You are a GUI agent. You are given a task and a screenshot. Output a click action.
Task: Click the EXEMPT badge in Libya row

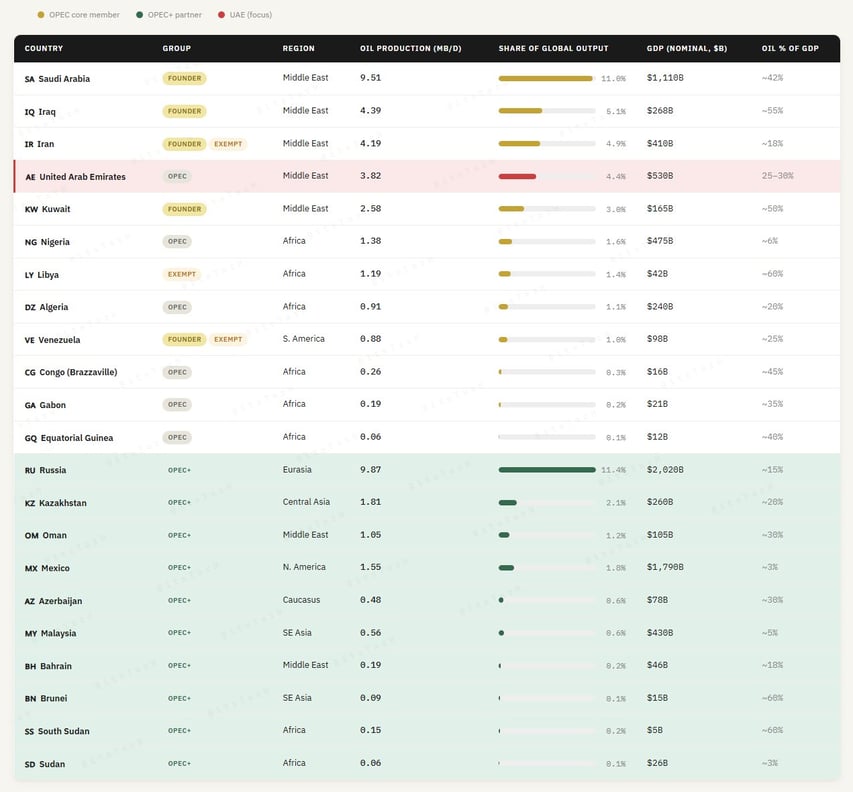[x=181, y=274]
